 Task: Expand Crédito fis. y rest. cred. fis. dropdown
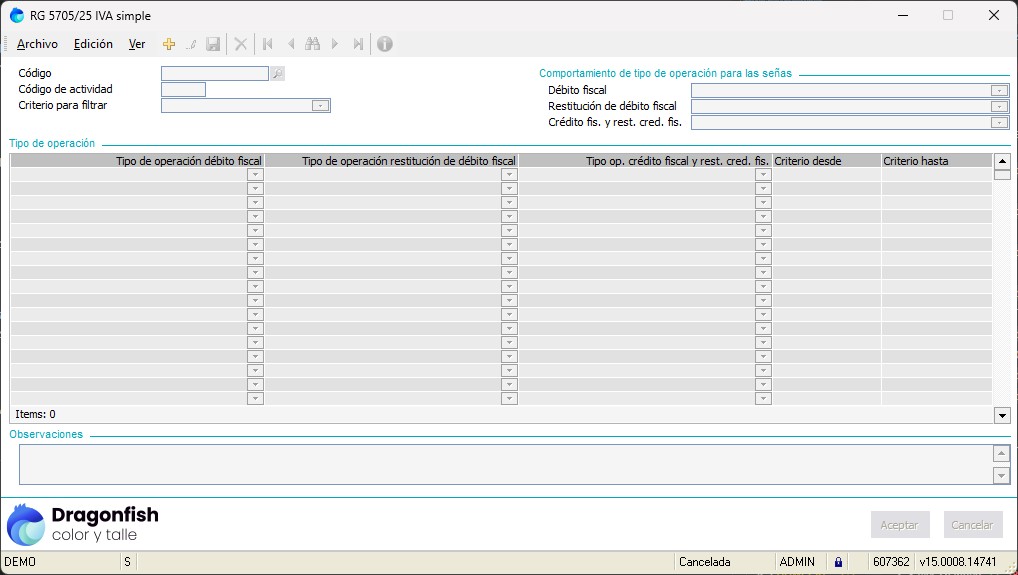tap(999, 123)
